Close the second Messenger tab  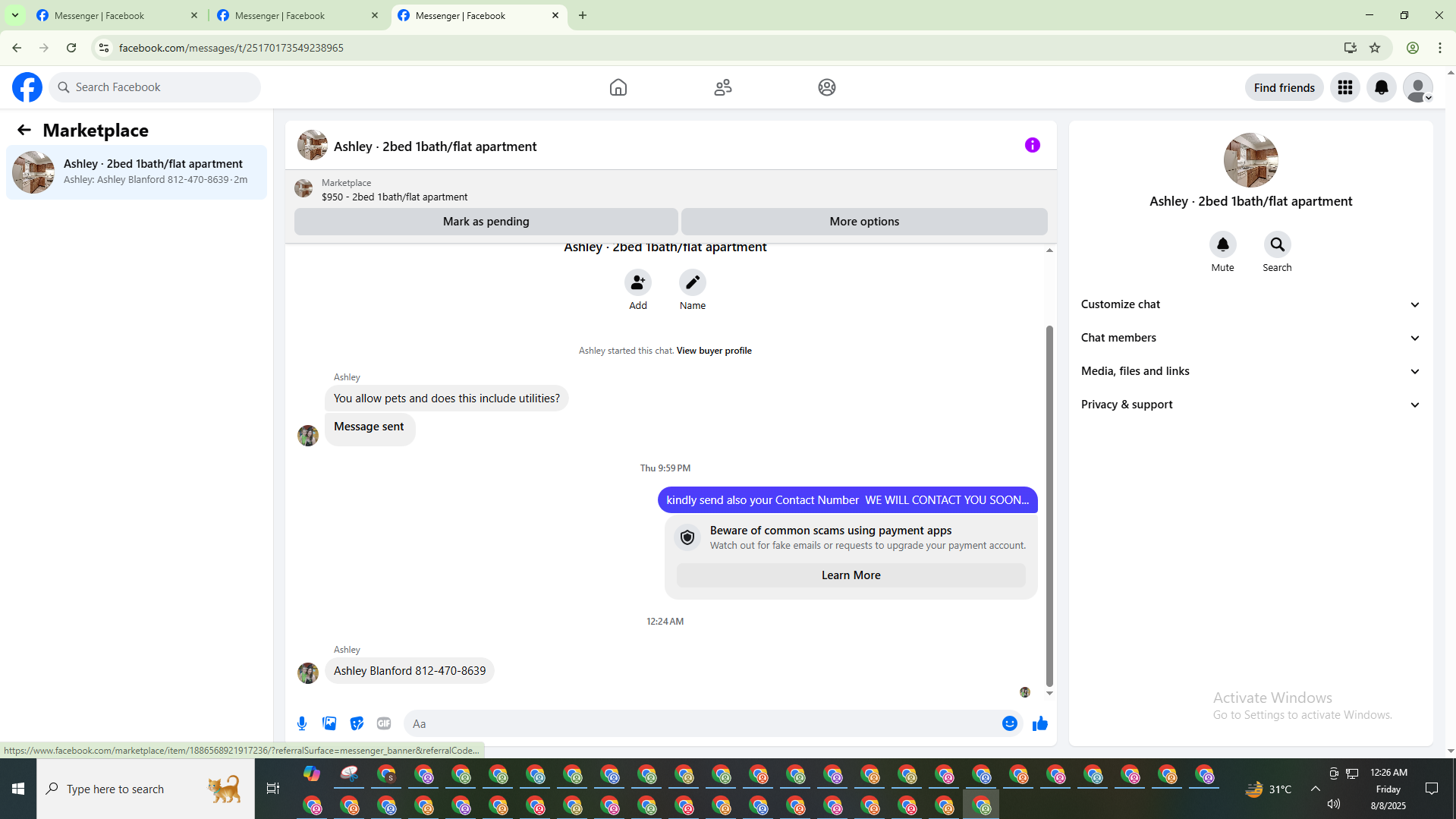(x=375, y=15)
